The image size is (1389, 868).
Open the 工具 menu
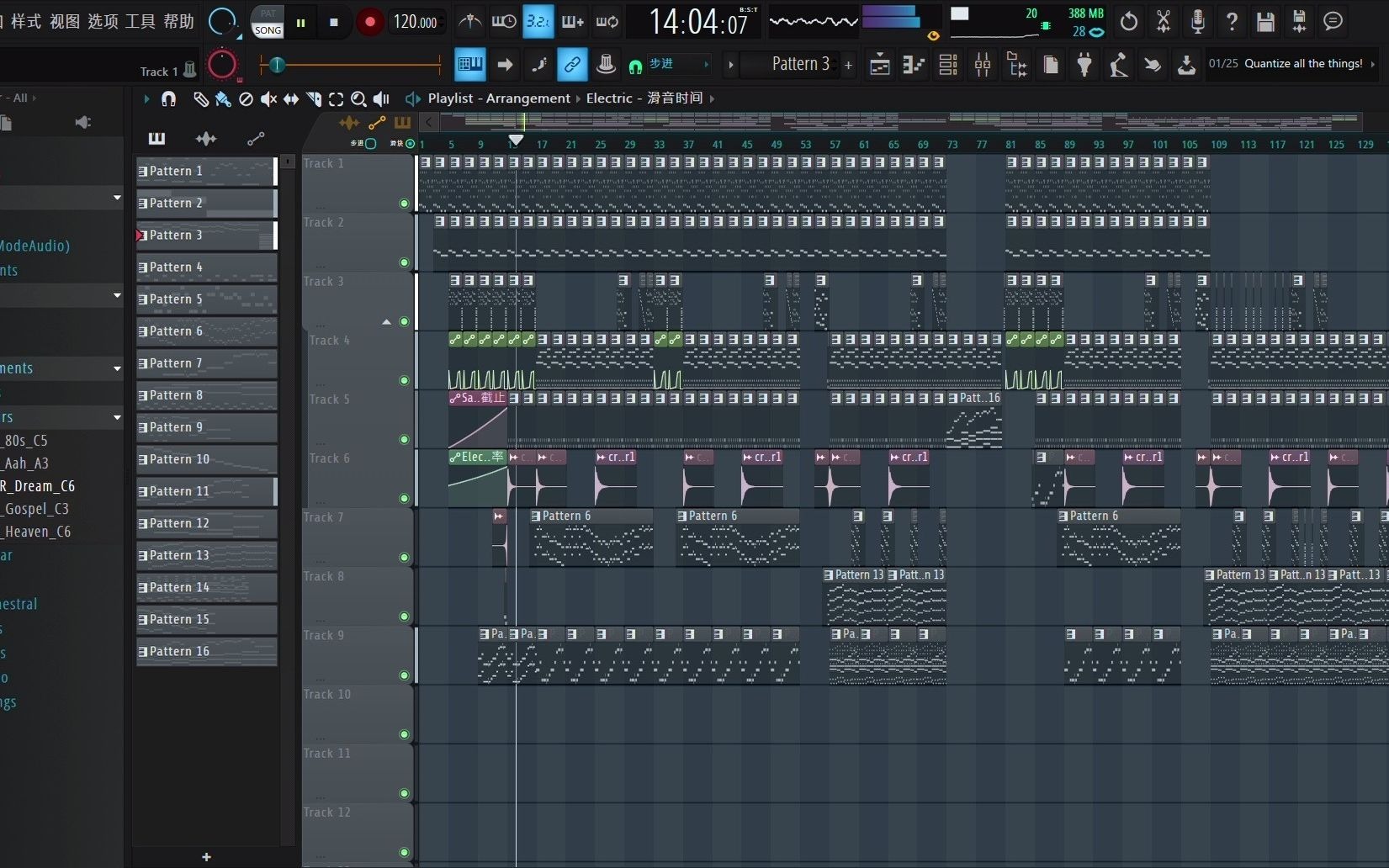click(140, 21)
